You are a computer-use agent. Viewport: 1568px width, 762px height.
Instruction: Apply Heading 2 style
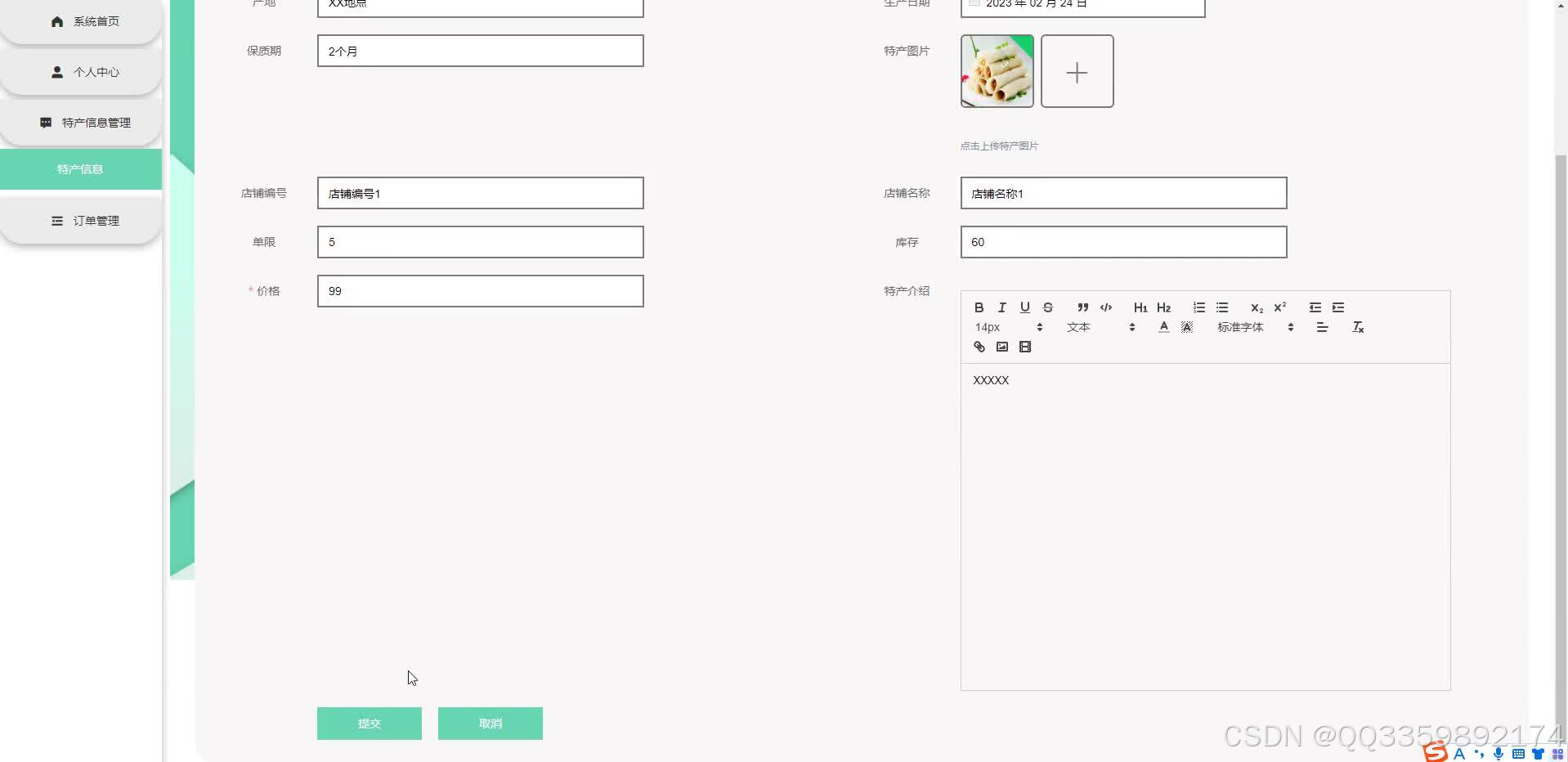[x=1163, y=307]
